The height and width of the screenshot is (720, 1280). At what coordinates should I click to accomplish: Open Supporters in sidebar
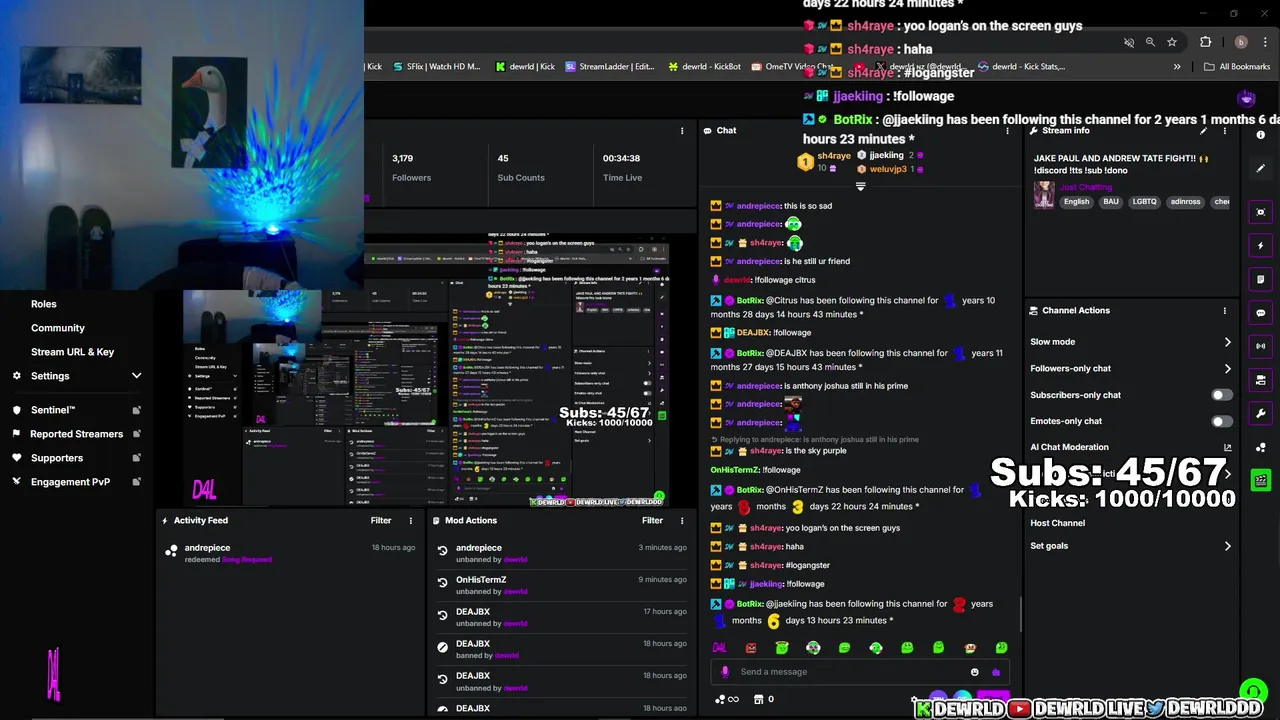coord(56,458)
